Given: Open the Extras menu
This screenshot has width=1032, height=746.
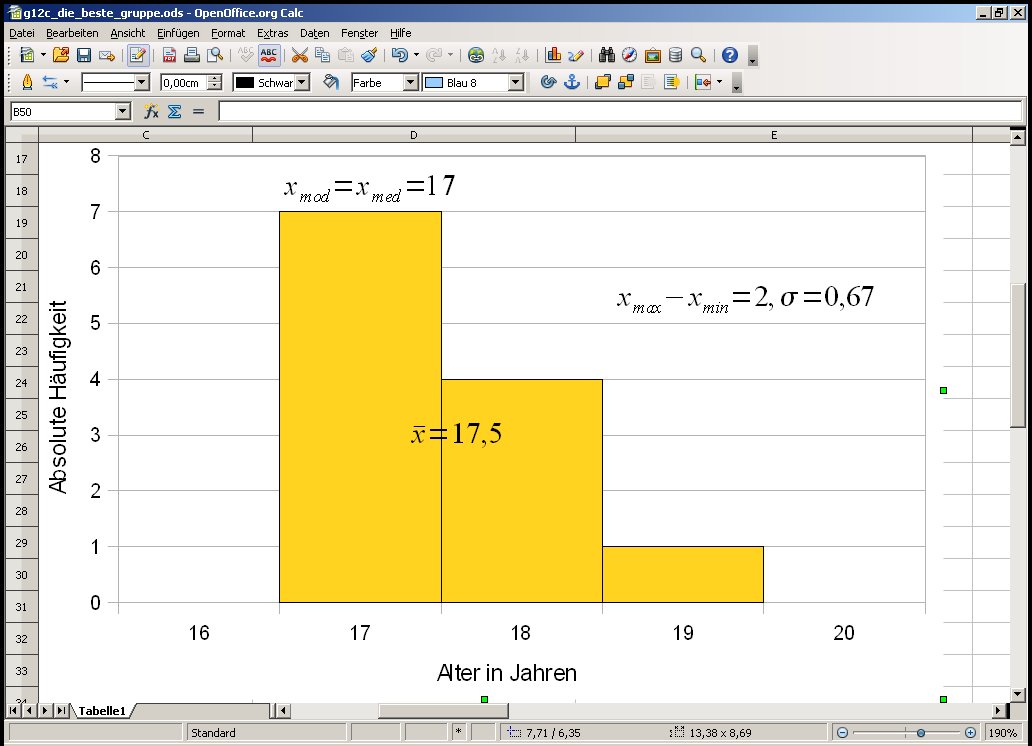Looking at the screenshot, I should [272, 33].
